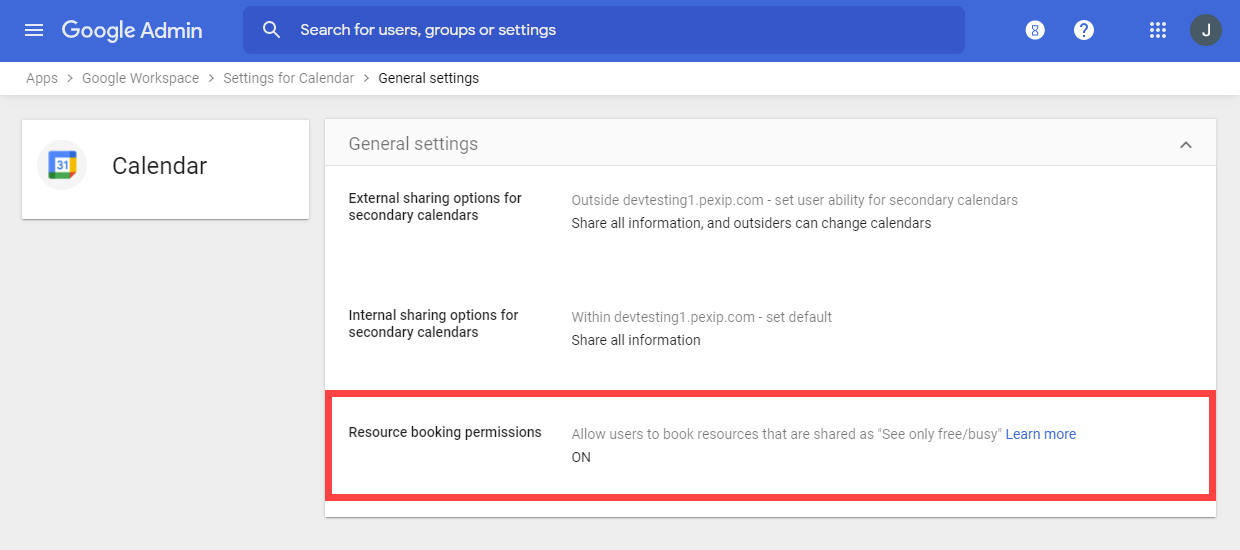The image size is (1240, 550).
Task: Go to Apps in the breadcrumb
Action: click(42, 78)
